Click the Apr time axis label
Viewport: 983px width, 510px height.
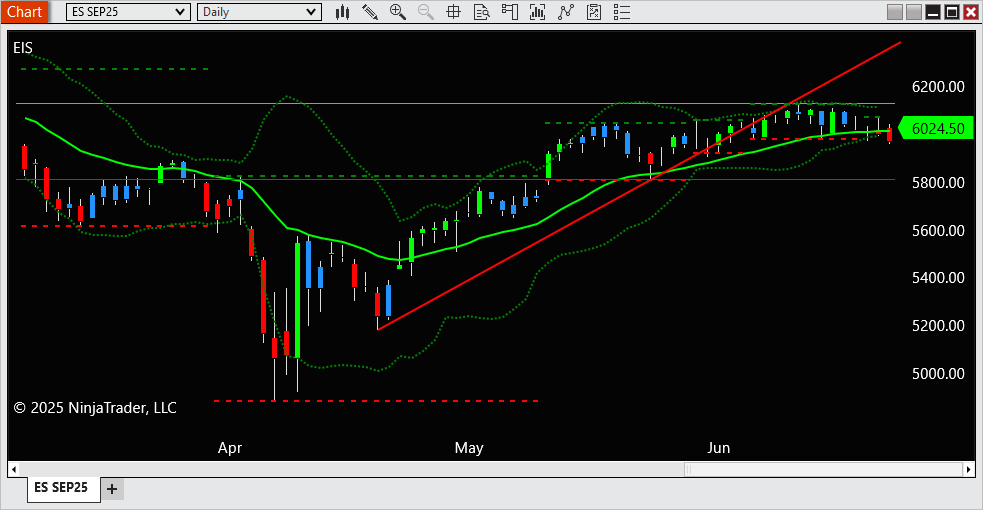[229, 448]
